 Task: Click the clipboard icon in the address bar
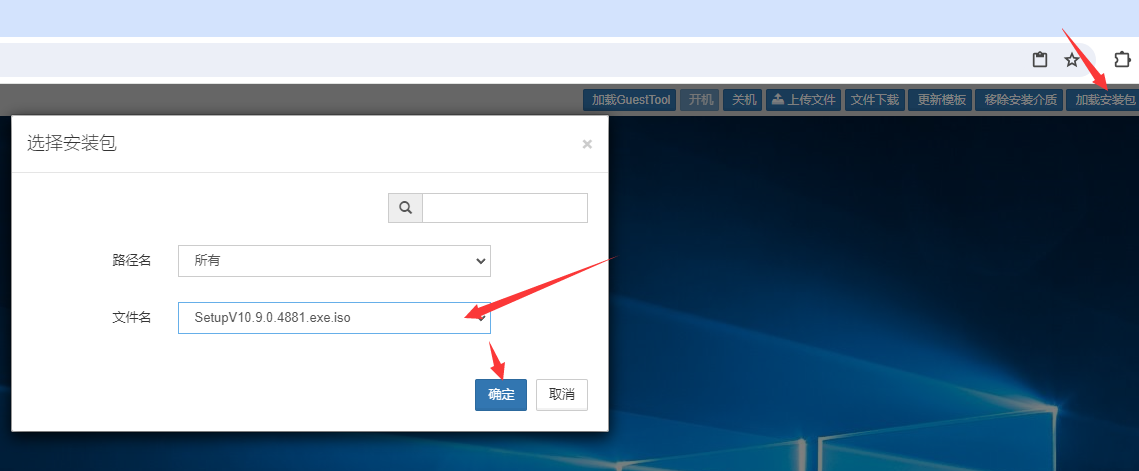pyautogui.click(x=1040, y=60)
